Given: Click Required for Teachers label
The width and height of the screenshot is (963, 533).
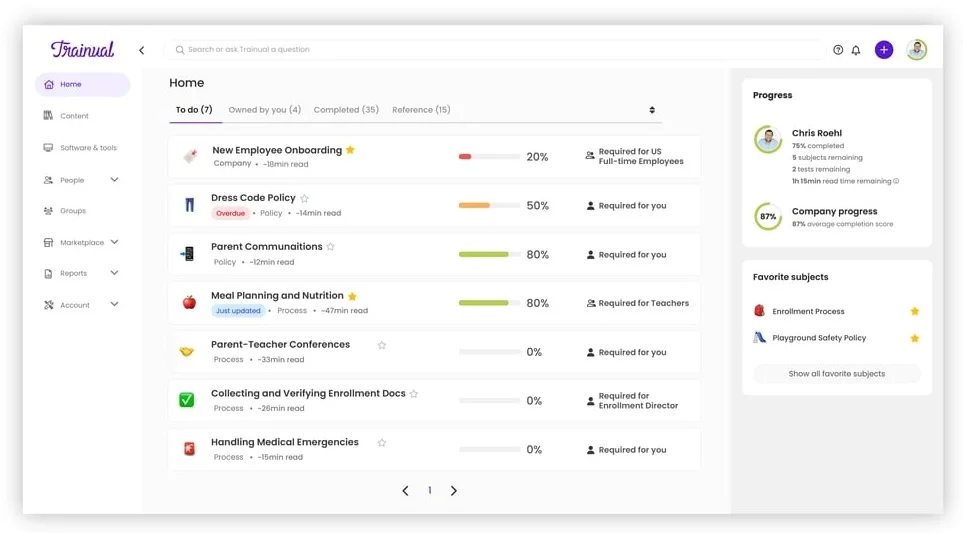Looking at the screenshot, I should [x=644, y=303].
